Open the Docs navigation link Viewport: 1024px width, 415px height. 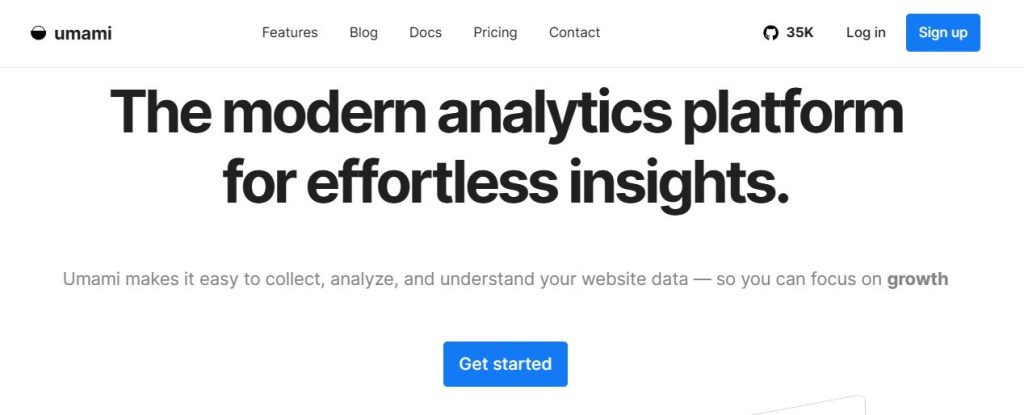click(x=425, y=33)
